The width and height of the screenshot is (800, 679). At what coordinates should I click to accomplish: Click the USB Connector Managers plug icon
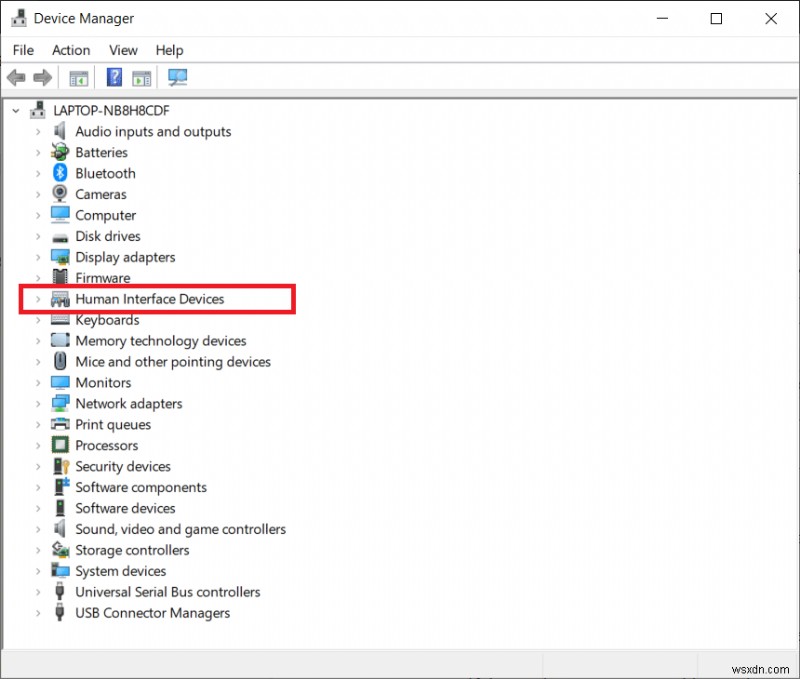coord(60,612)
